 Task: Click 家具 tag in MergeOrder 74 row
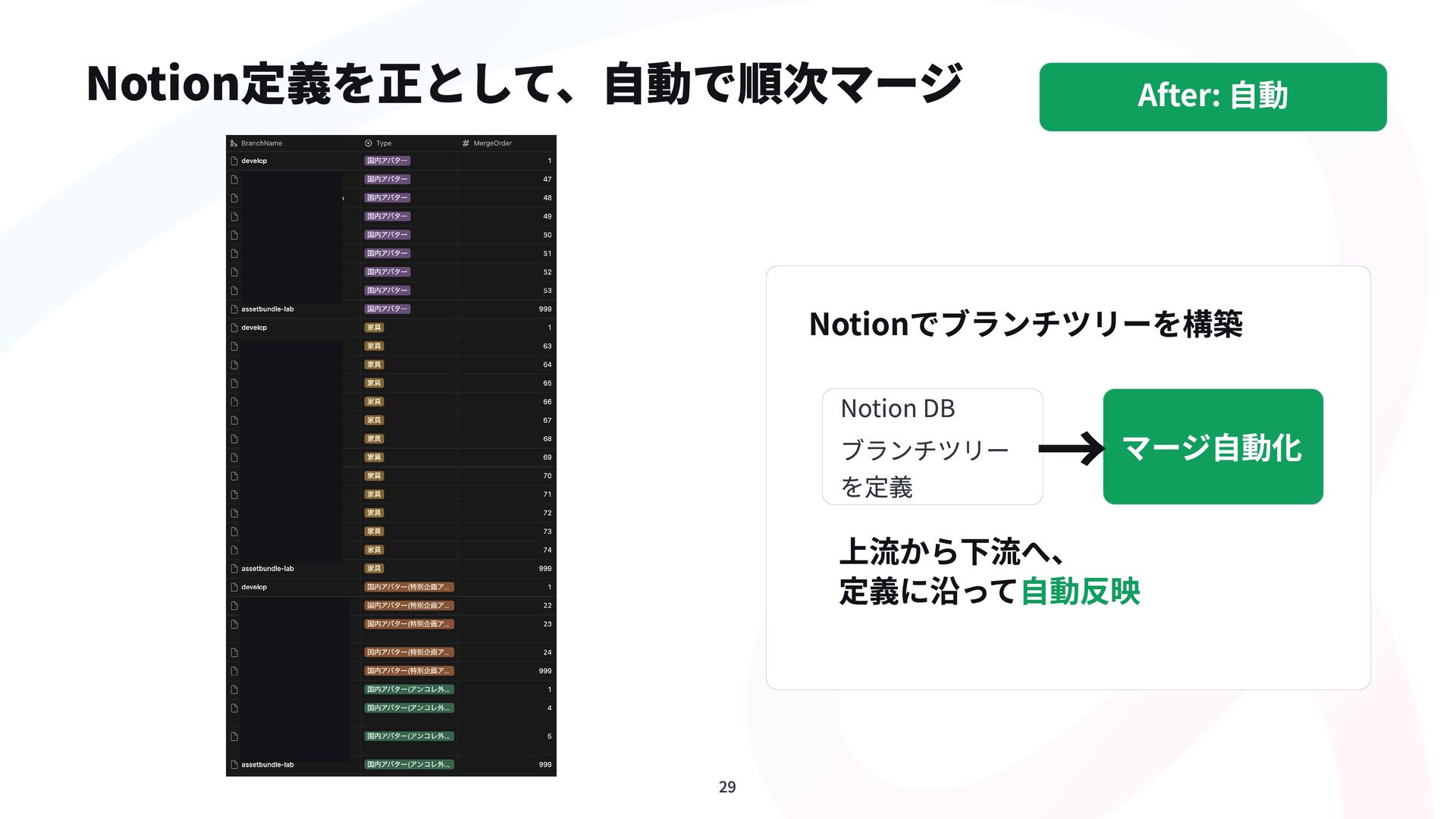[374, 551]
